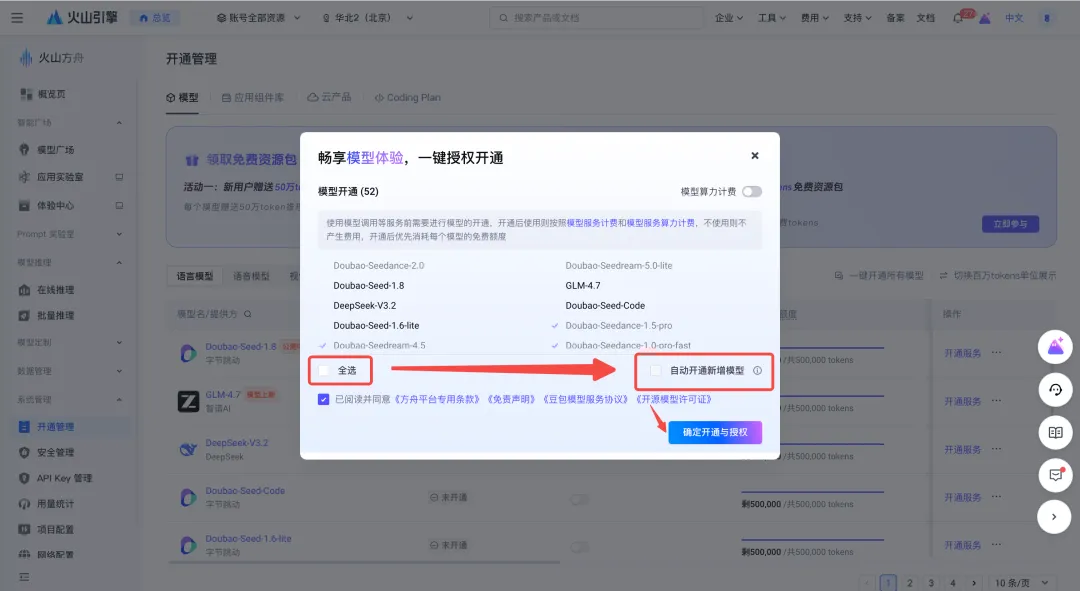Toggle the Doubao-Seed-1.6-lite row switch in the table

point(579,547)
